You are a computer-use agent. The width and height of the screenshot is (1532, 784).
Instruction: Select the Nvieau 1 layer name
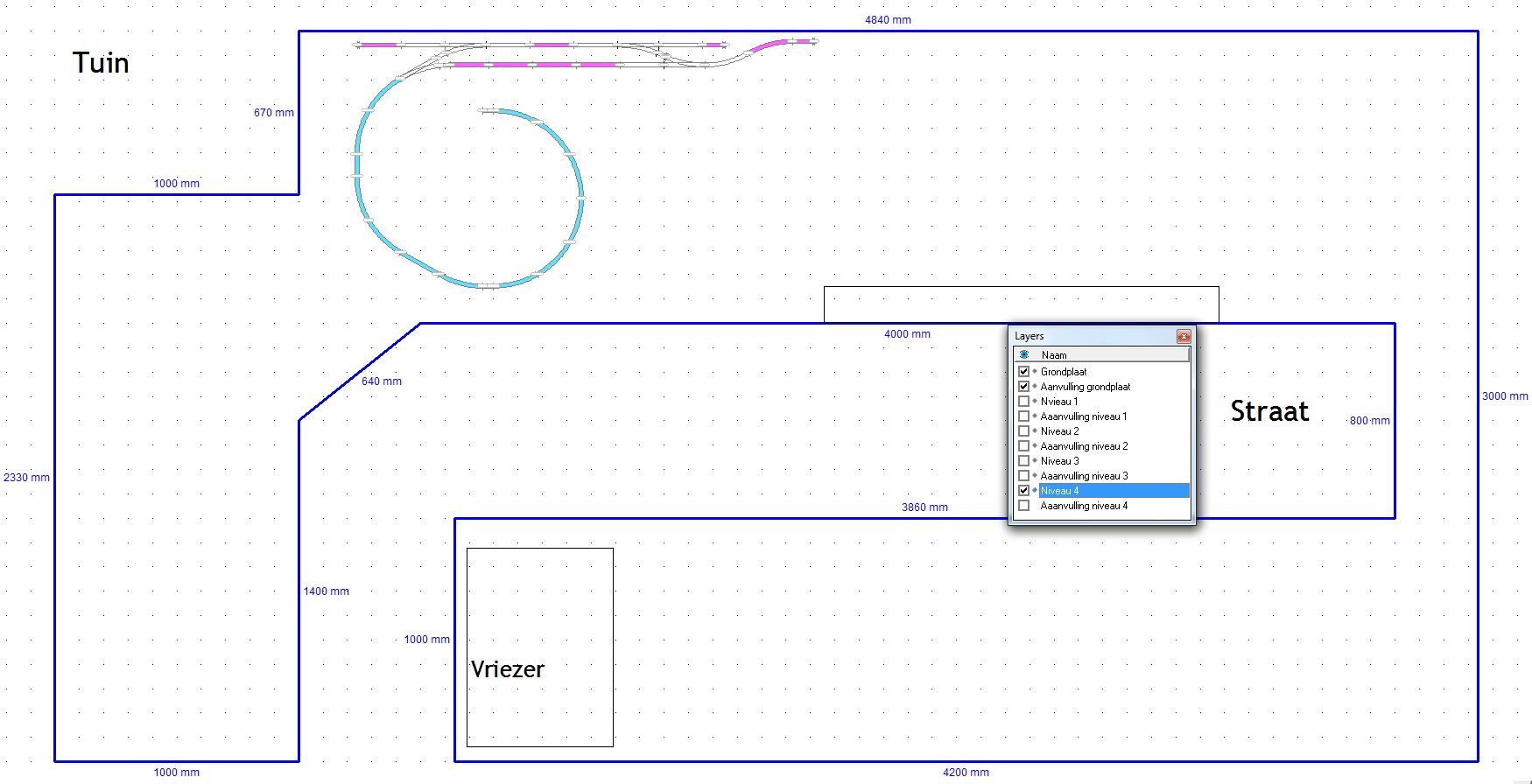pyautogui.click(x=1059, y=402)
